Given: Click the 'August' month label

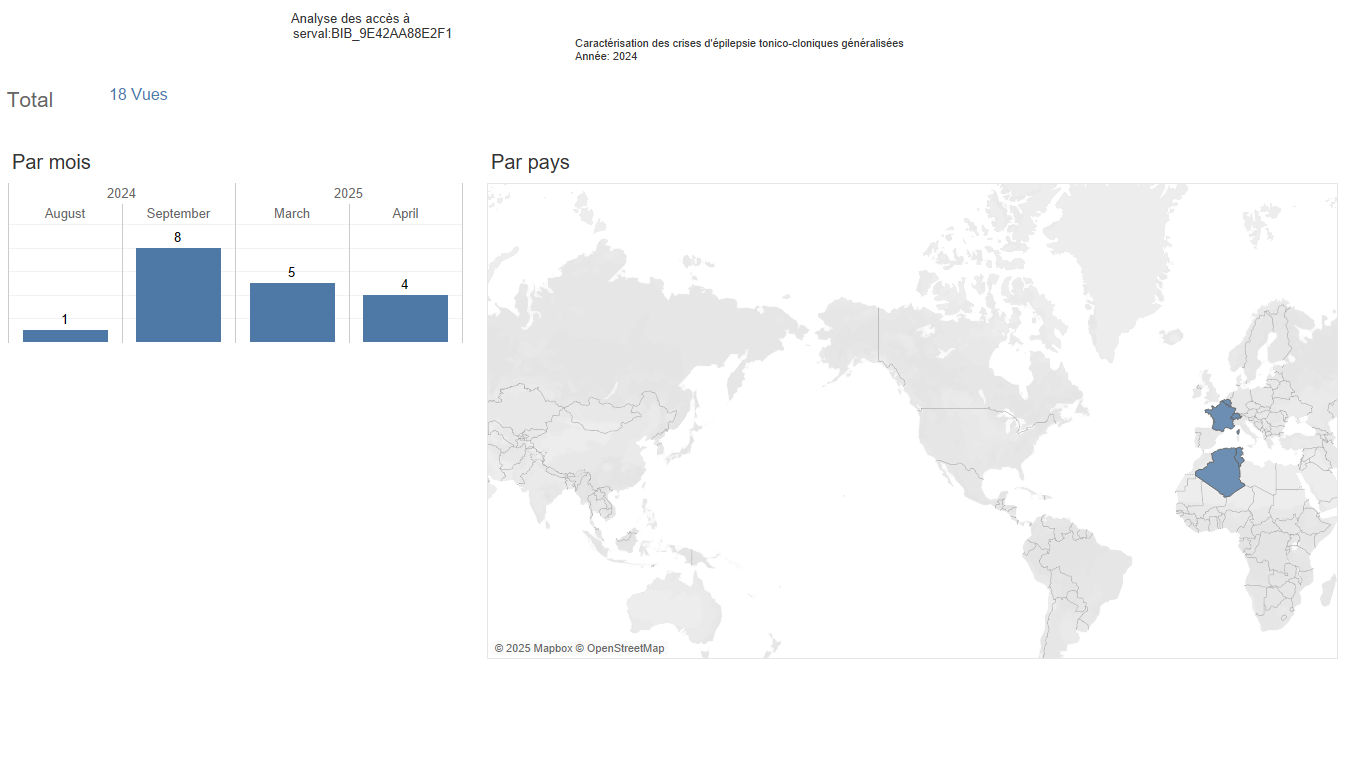Looking at the screenshot, I should click(65, 213).
